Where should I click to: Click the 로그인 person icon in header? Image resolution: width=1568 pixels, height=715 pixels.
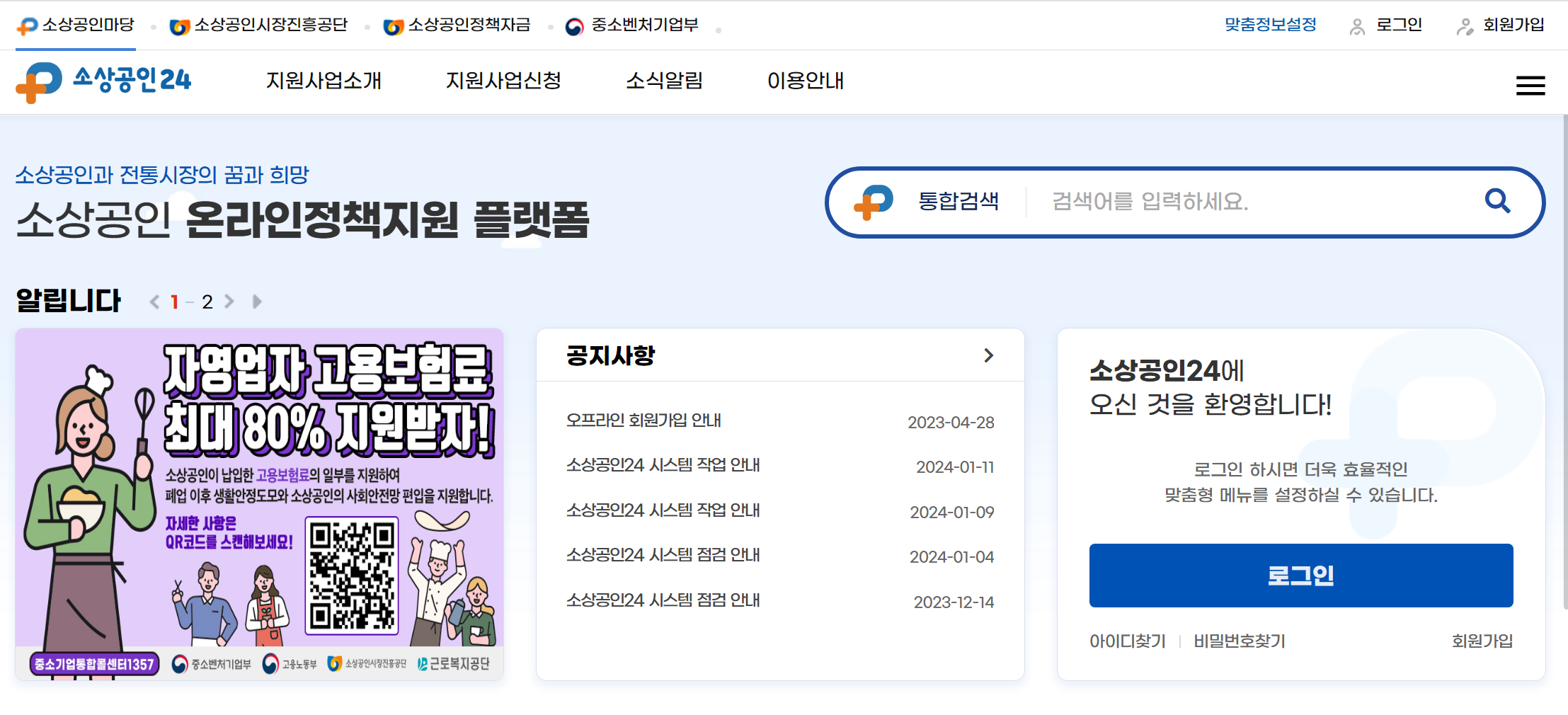click(x=1357, y=27)
